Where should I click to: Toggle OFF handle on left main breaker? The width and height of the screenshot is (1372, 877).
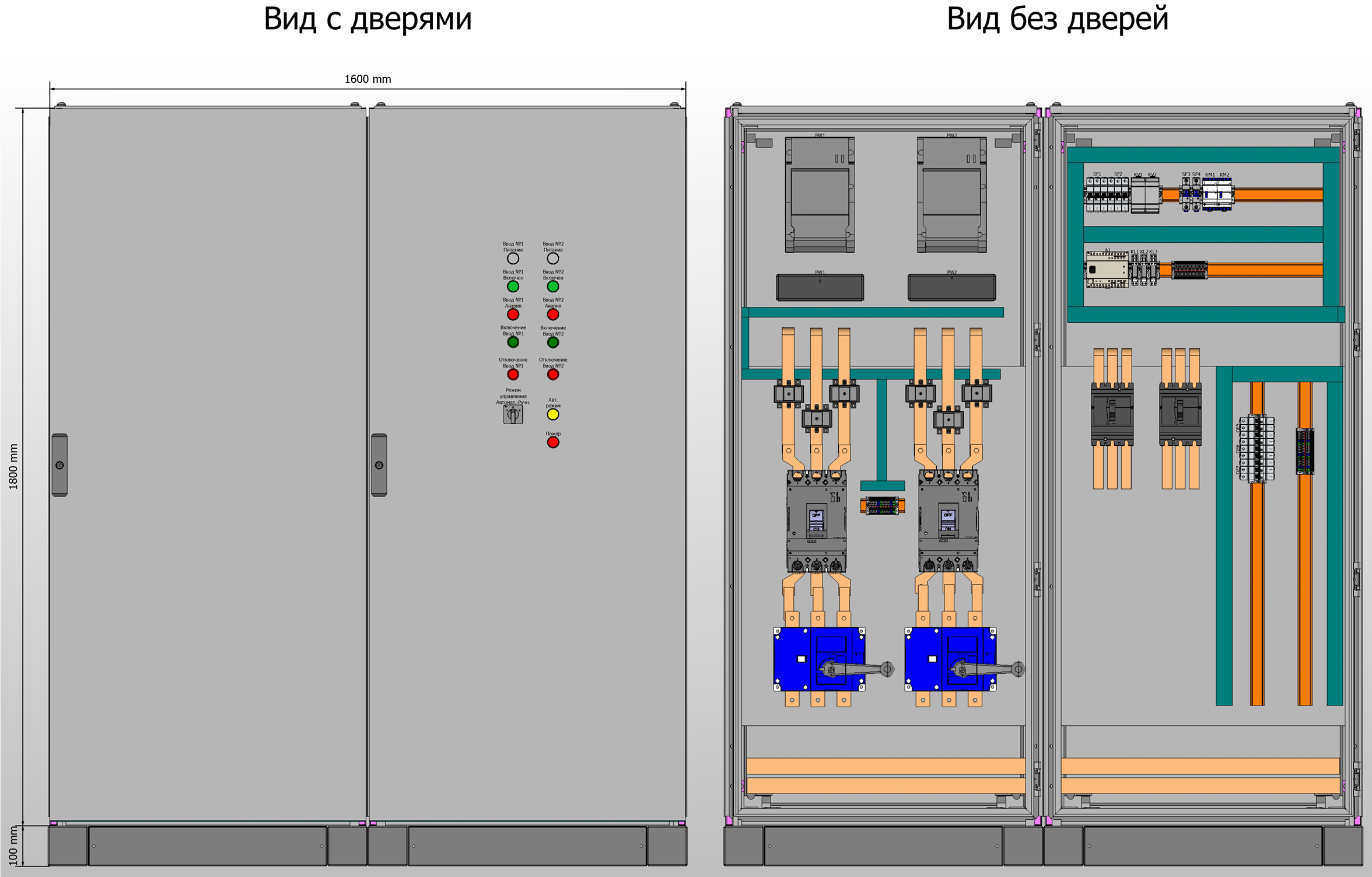coord(816,516)
